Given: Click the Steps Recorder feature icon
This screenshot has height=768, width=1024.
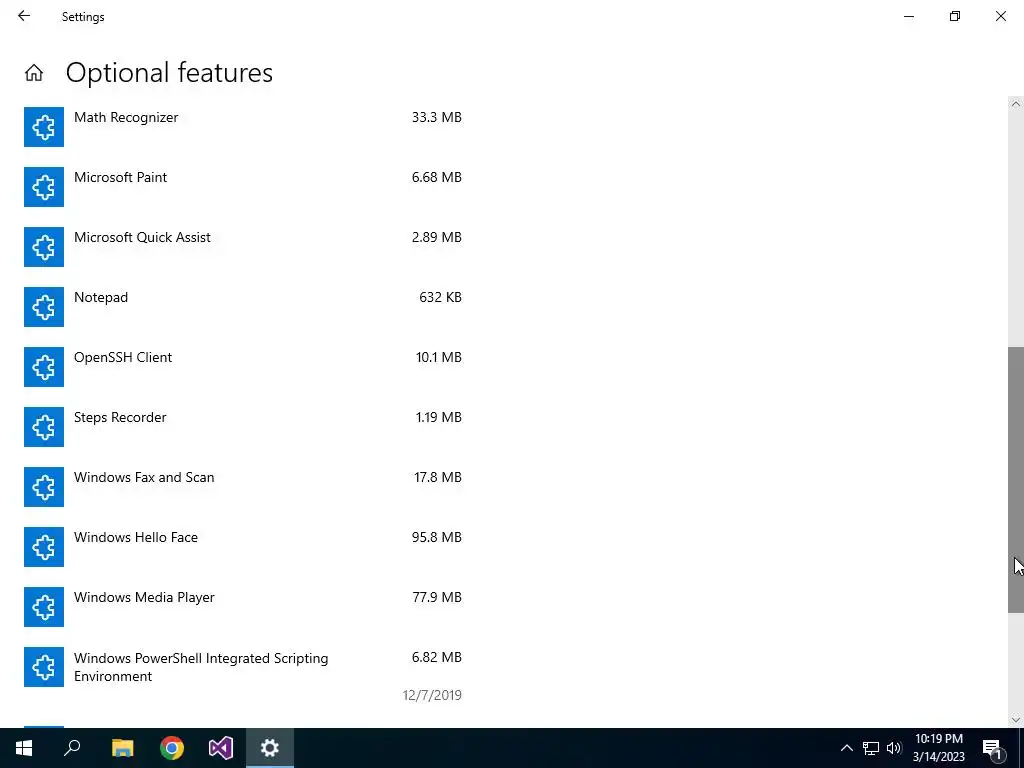Looking at the screenshot, I should click(44, 427).
